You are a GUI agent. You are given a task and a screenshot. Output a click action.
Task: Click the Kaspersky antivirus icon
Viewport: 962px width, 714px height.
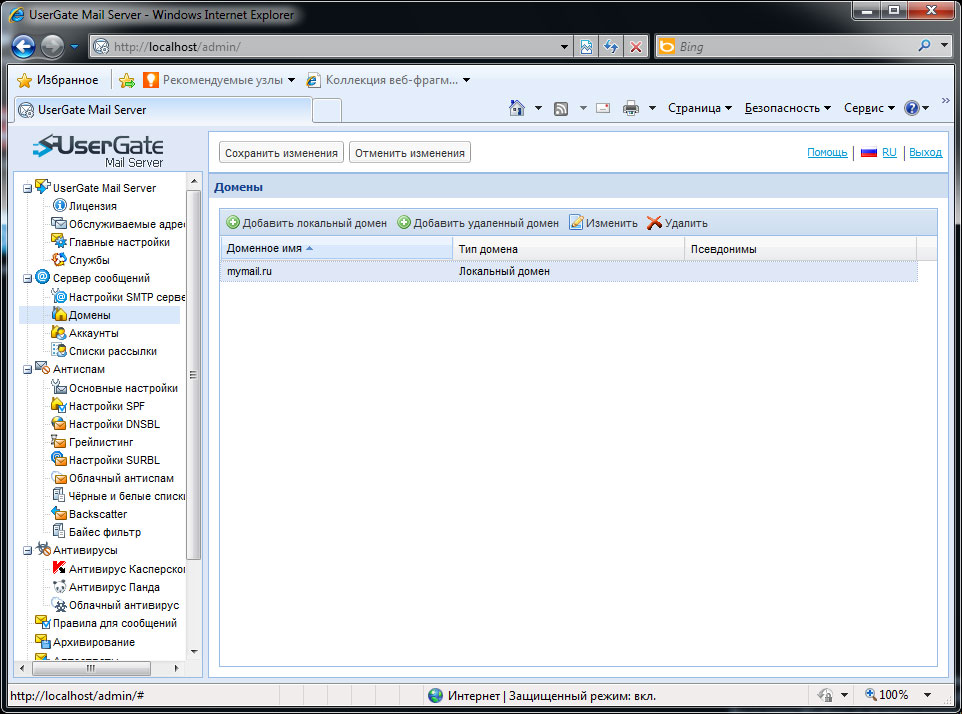(59, 568)
